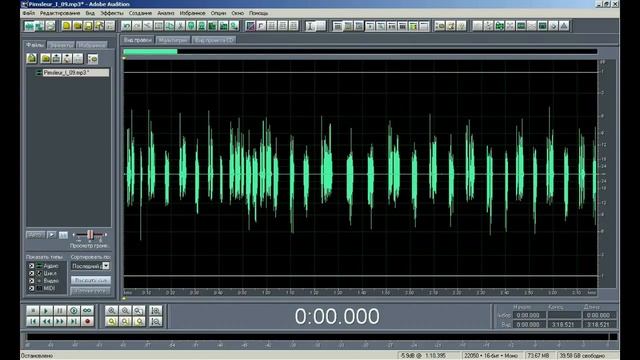Undo the last edit with the toolbar icon
This screenshot has width=640, height=360.
point(126,27)
